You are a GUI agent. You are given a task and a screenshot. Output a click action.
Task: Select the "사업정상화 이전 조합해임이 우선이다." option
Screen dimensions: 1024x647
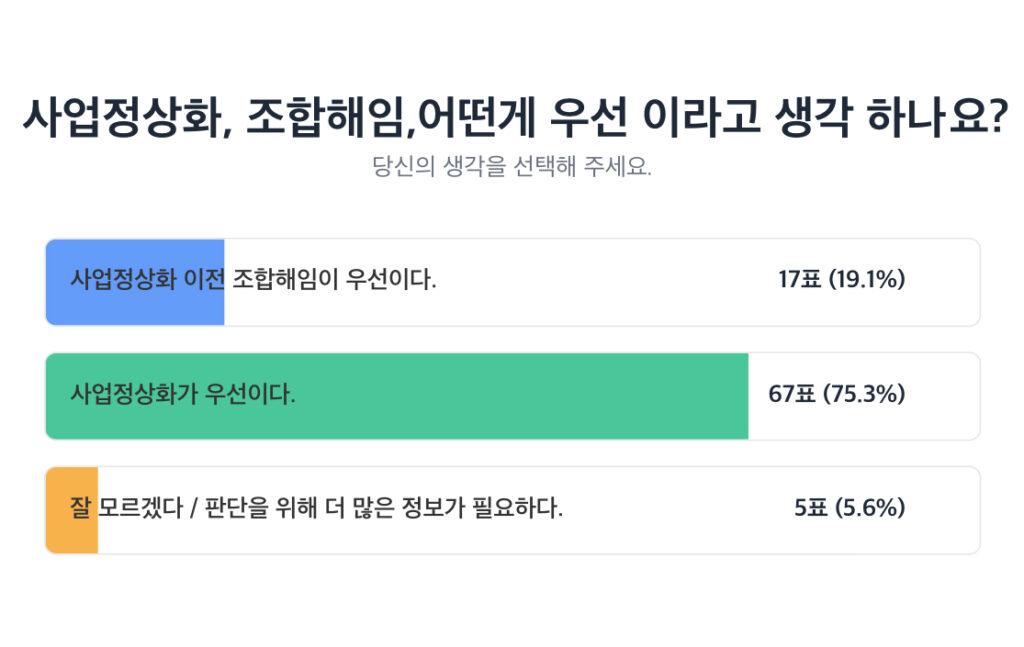[254, 280]
